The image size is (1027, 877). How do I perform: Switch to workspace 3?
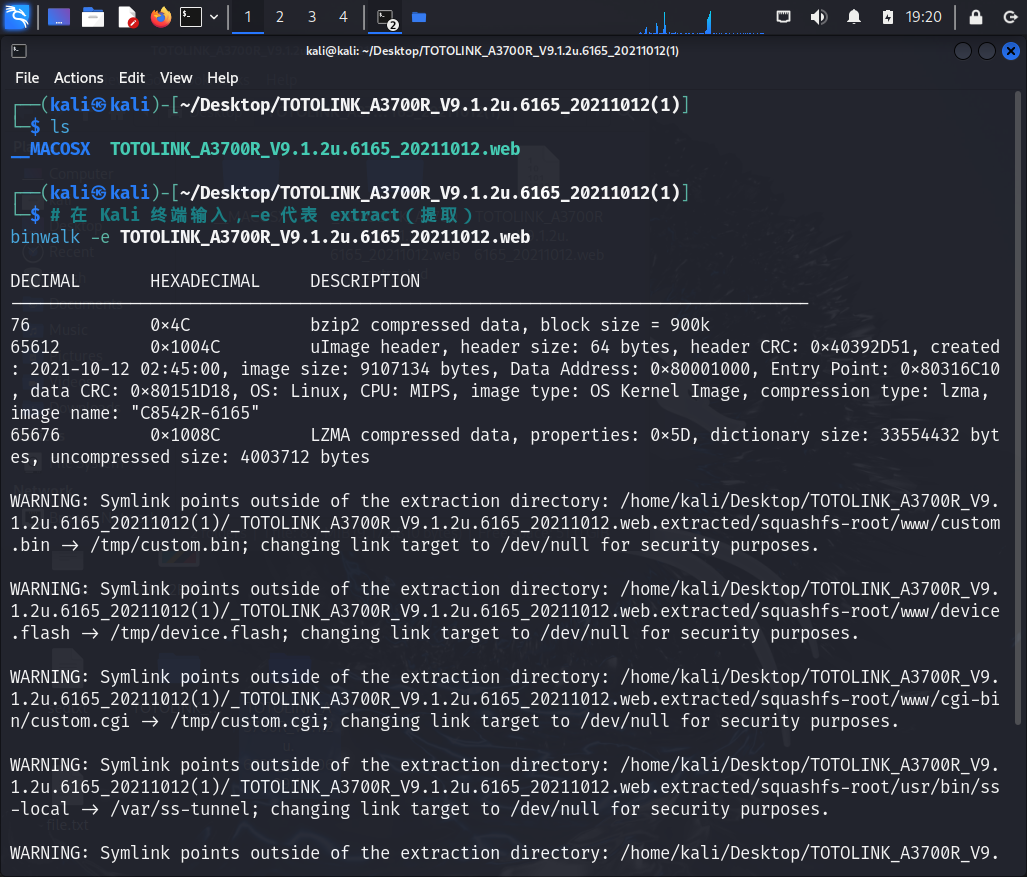click(312, 17)
